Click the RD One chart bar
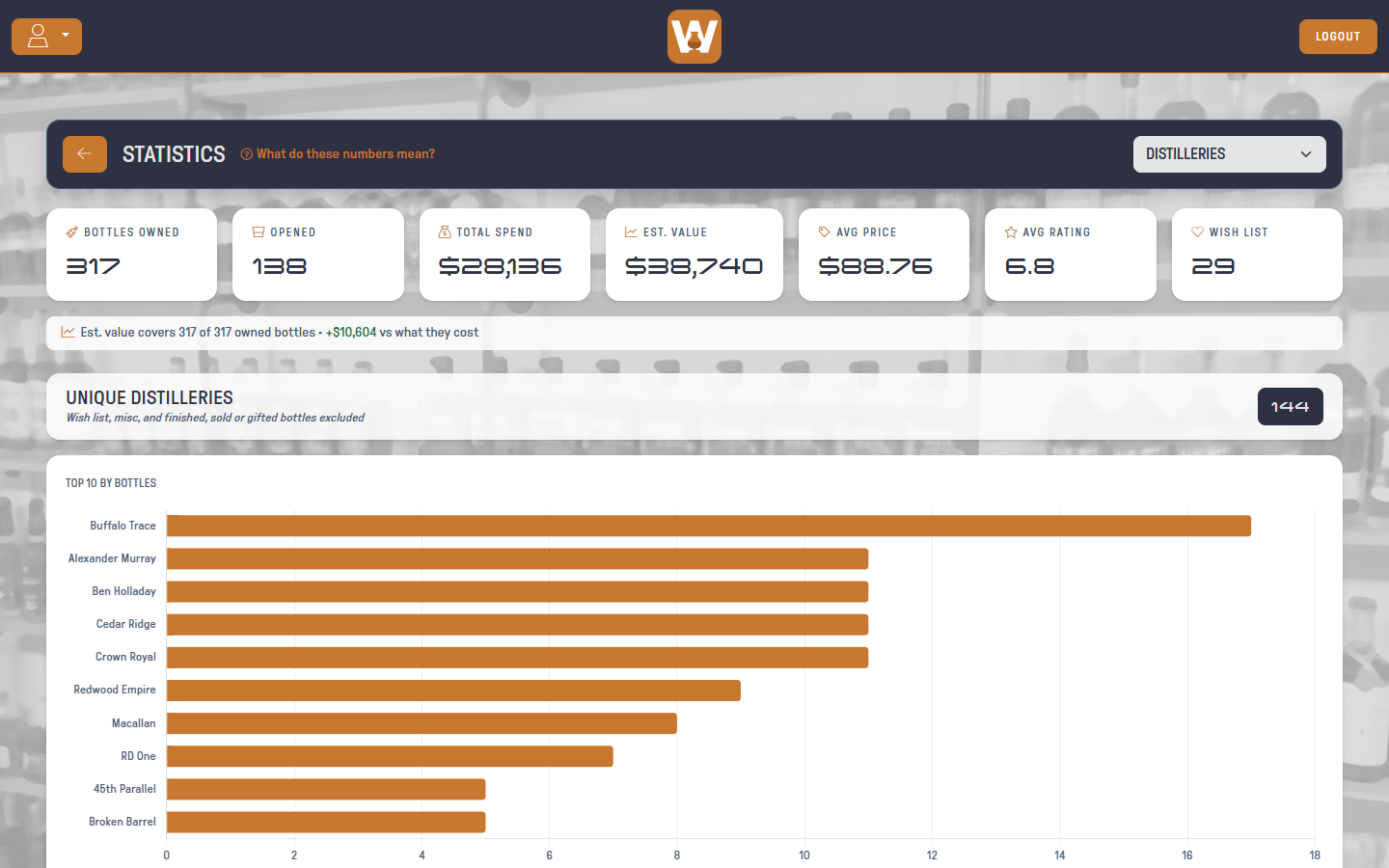This screenshot has width=1389, height=868. [390, 756]
